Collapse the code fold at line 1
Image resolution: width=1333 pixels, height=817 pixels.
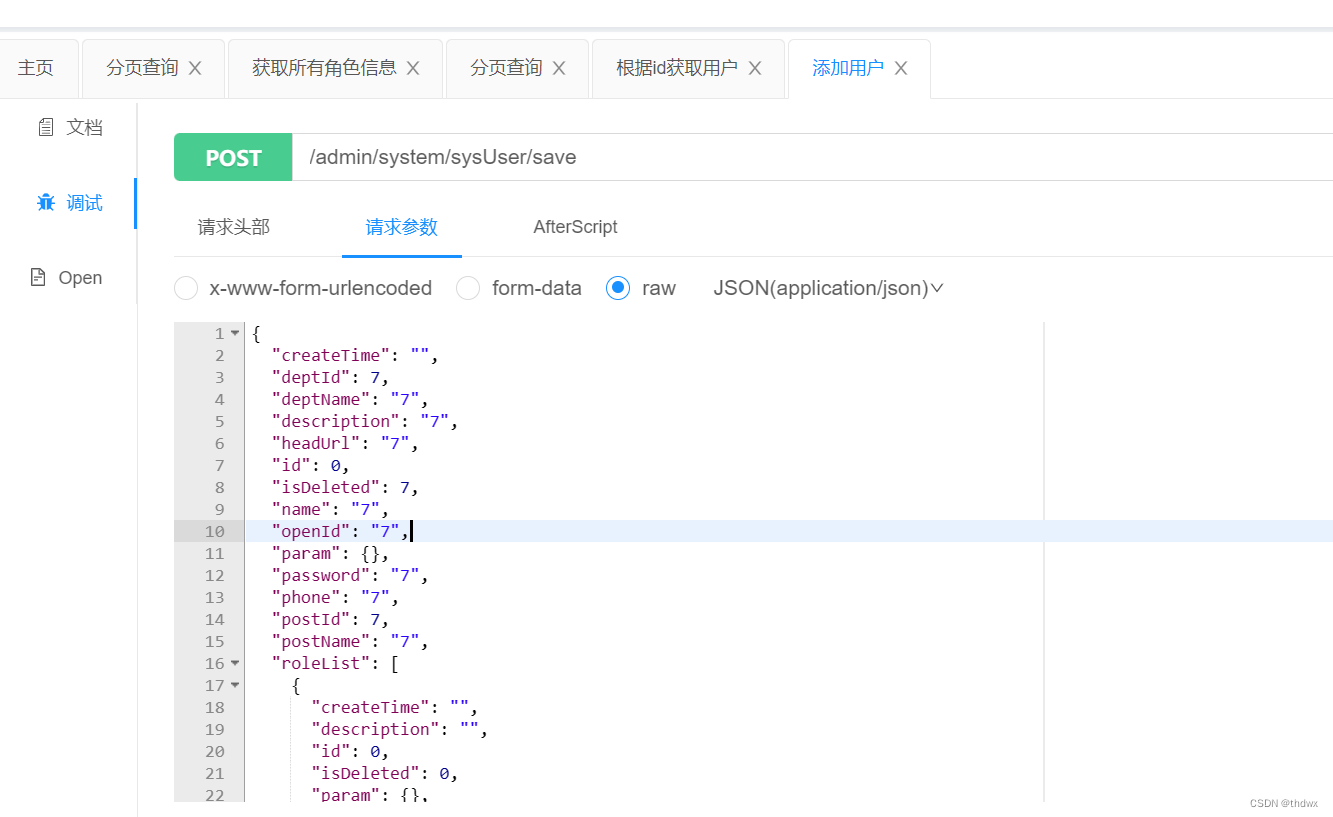pos(235,333)
